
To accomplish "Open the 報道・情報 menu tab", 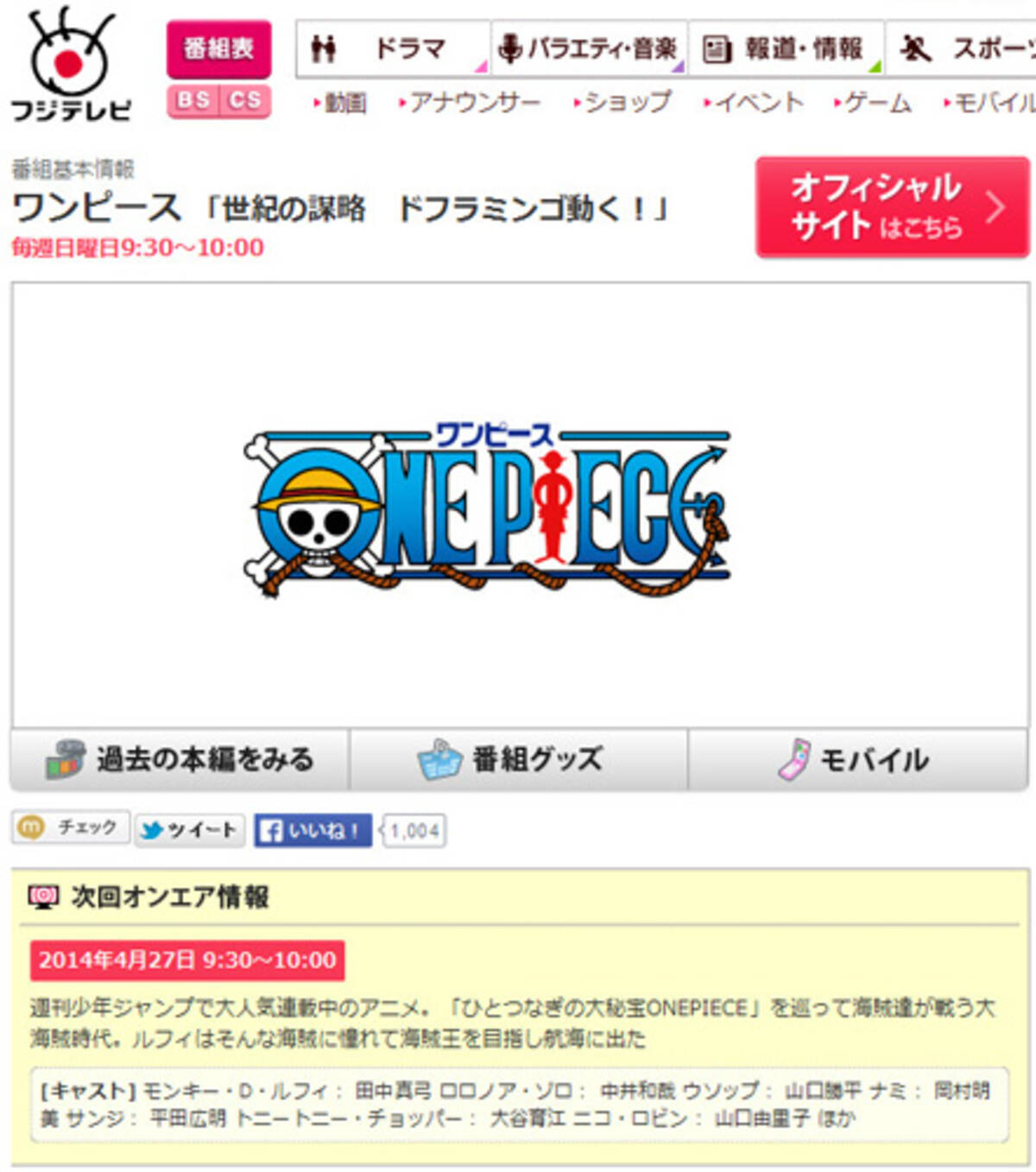I will pos(786,48).
